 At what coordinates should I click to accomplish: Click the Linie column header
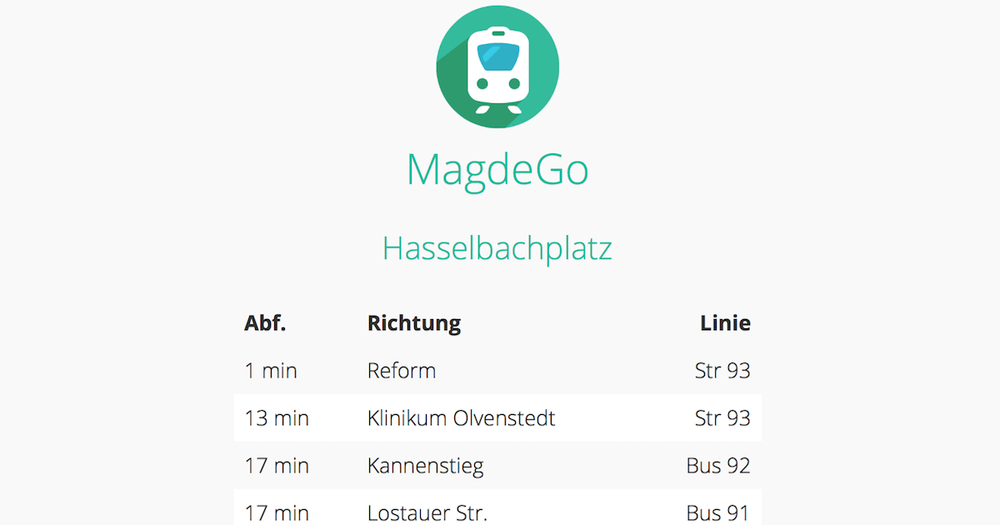point(725,323)
